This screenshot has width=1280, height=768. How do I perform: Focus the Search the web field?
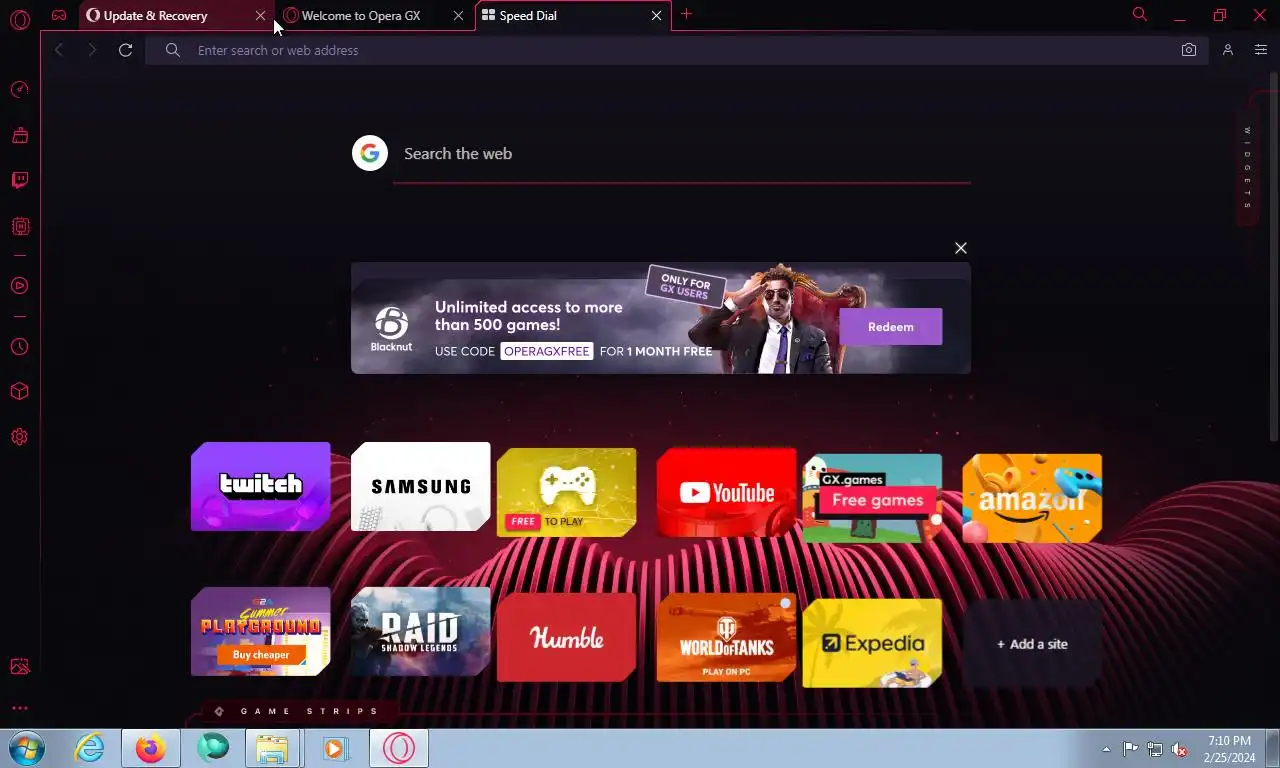pyautogui.click(x=681, y=154)
